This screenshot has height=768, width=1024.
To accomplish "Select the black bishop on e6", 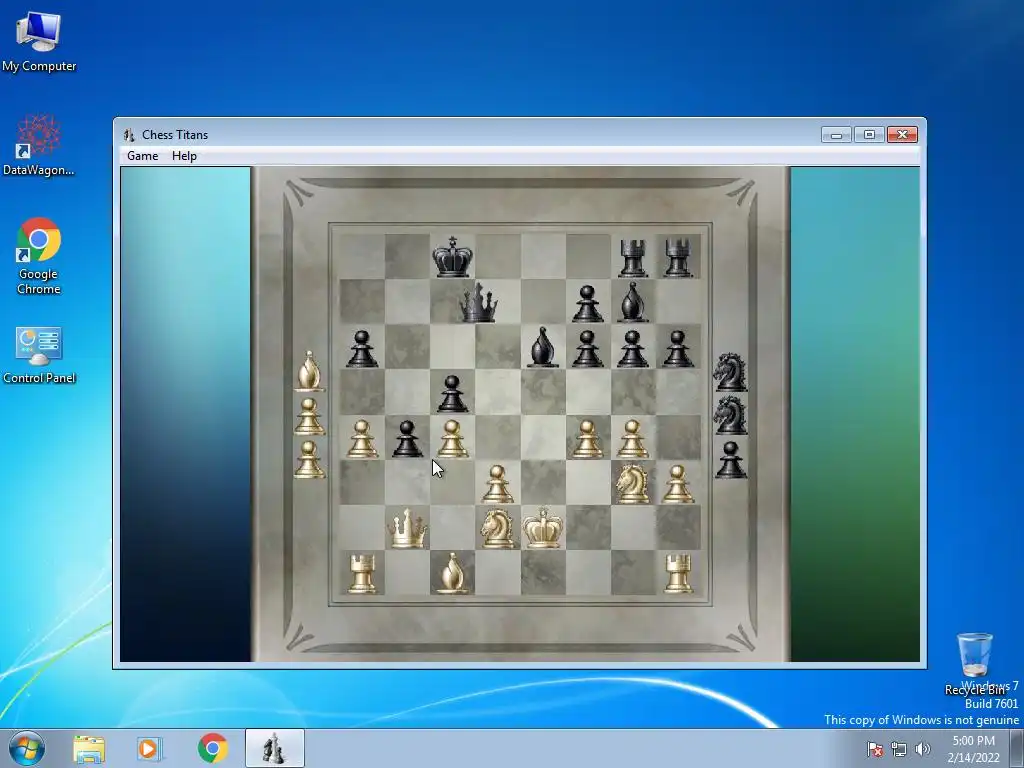I will pos(543,347).
